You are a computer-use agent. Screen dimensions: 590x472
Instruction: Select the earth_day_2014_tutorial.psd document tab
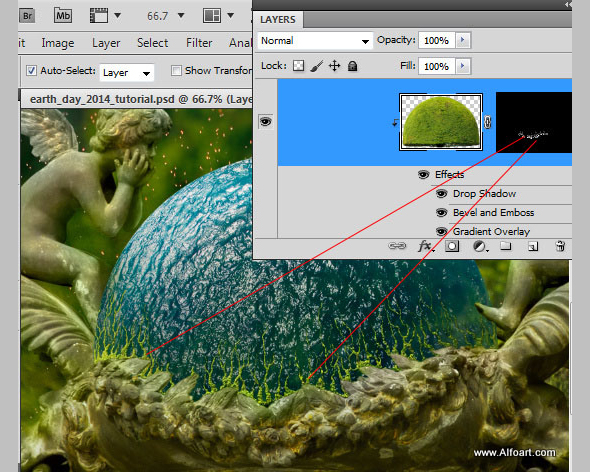point(138,99)
